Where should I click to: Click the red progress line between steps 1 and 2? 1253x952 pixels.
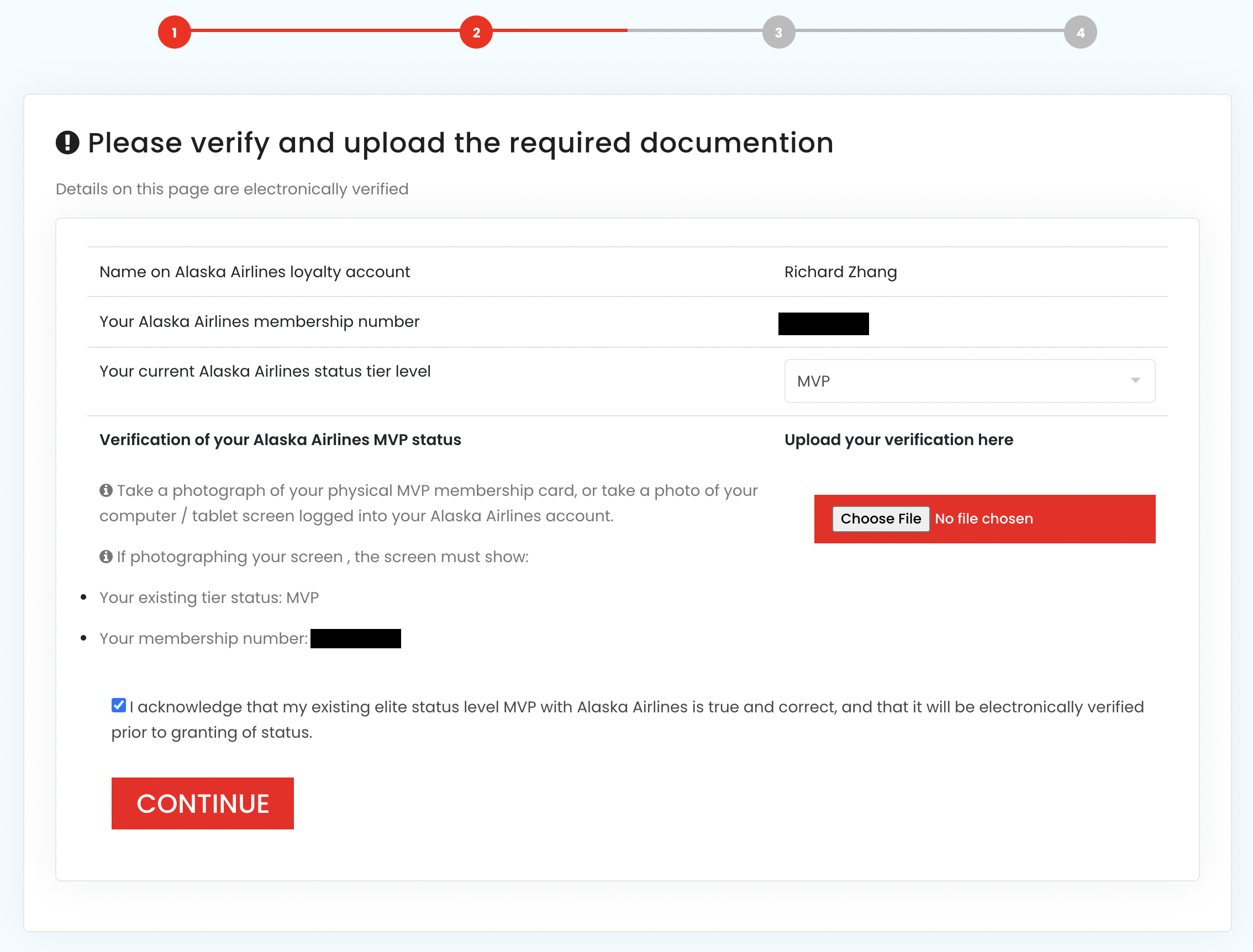pyautogui.click(x=325, y=30)
